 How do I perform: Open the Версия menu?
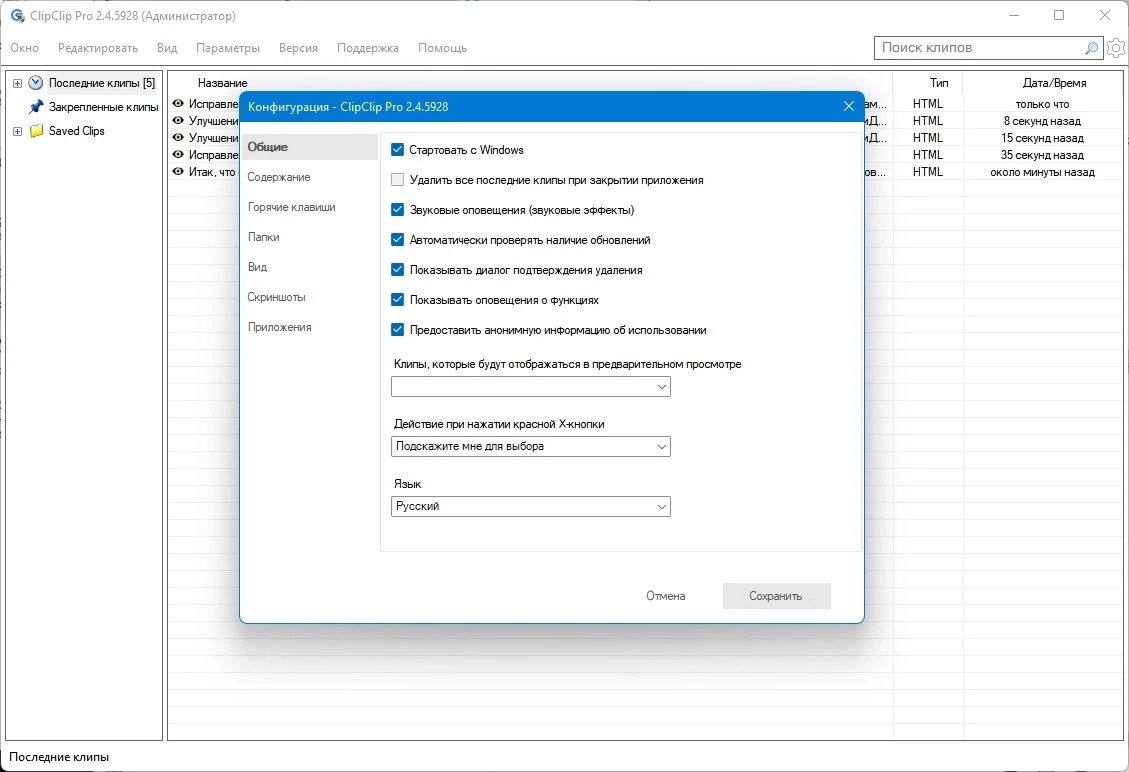(298, 48)
